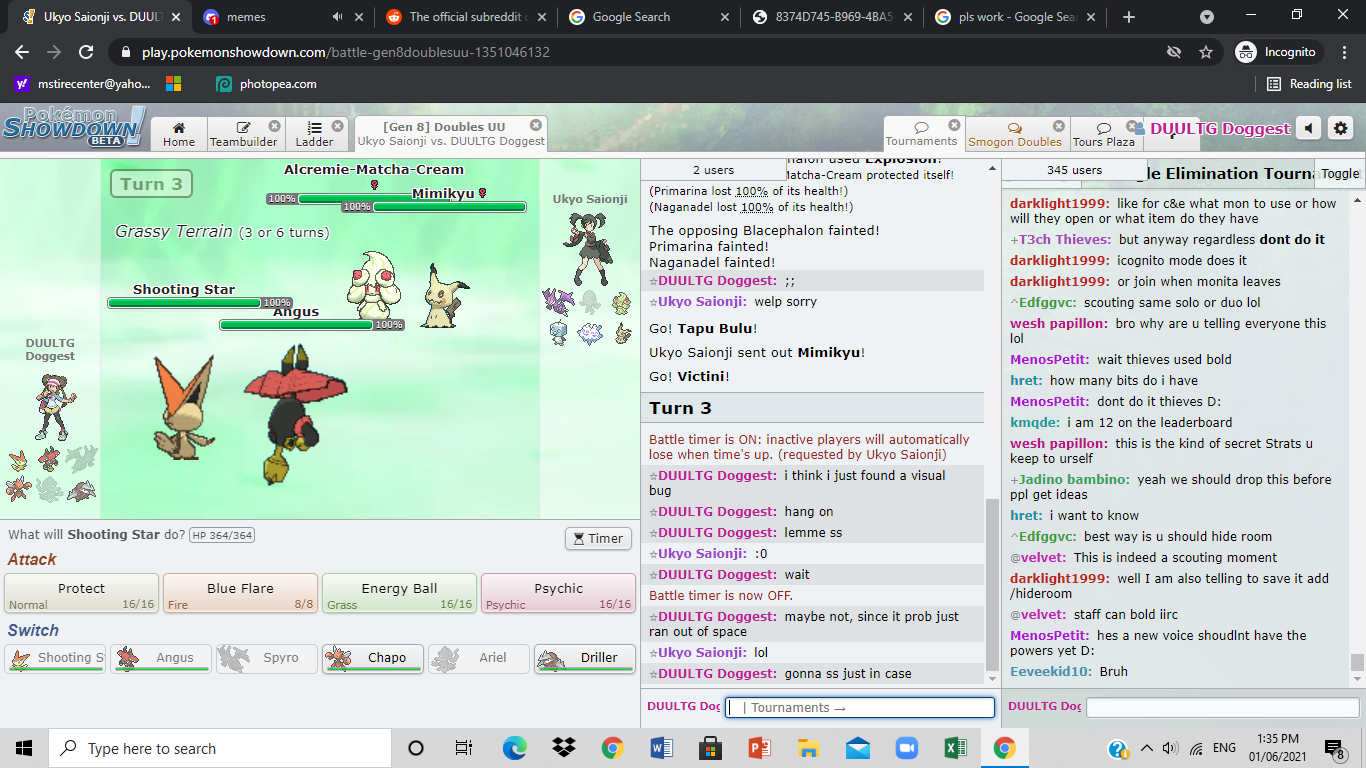The image size is (1366, 768).
Task: Expand the 2 users list
Action: pos(712,170)
